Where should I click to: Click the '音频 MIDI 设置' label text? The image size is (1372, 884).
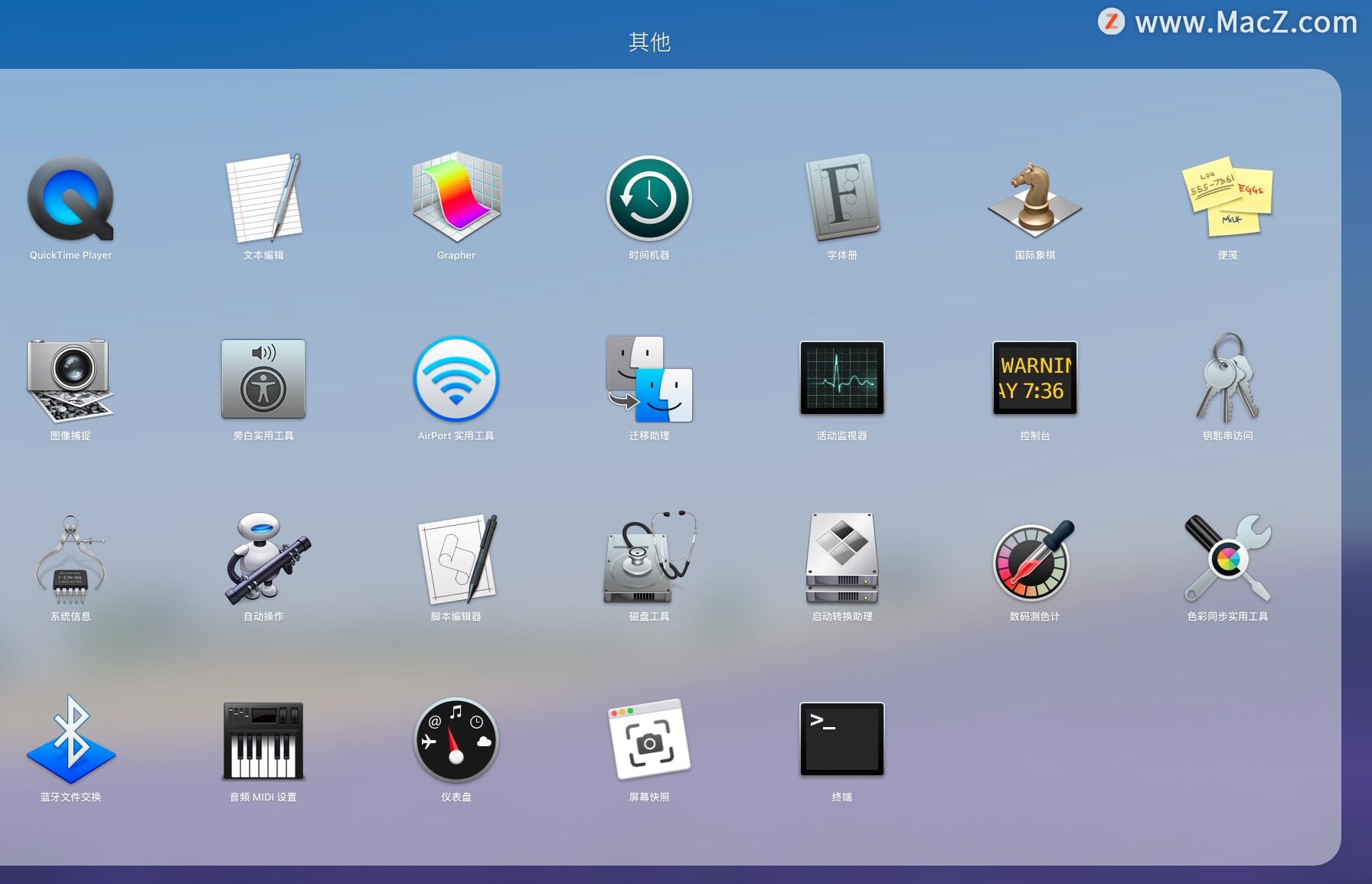263,797
